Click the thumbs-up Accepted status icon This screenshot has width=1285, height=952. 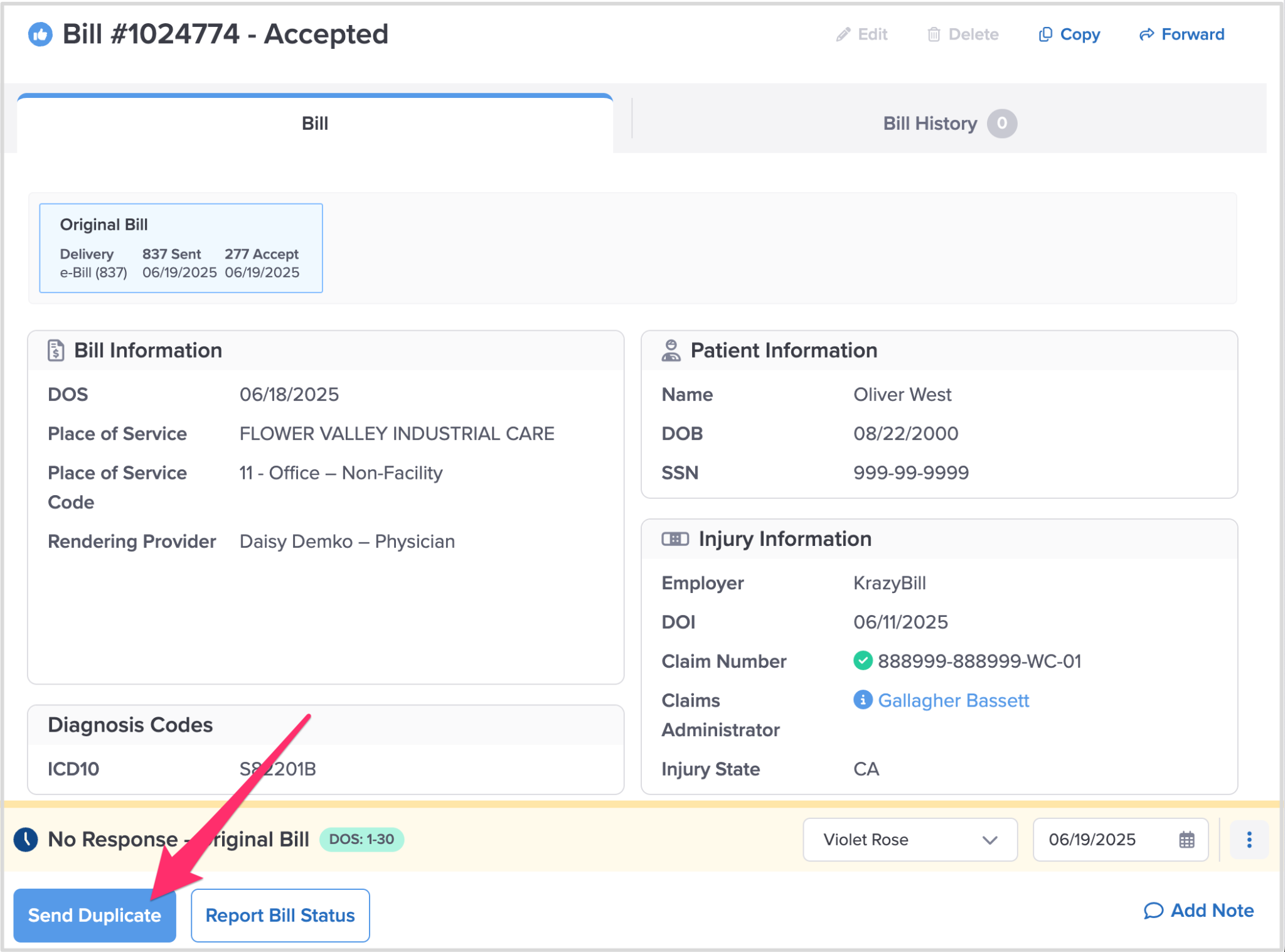click(40, 35)
